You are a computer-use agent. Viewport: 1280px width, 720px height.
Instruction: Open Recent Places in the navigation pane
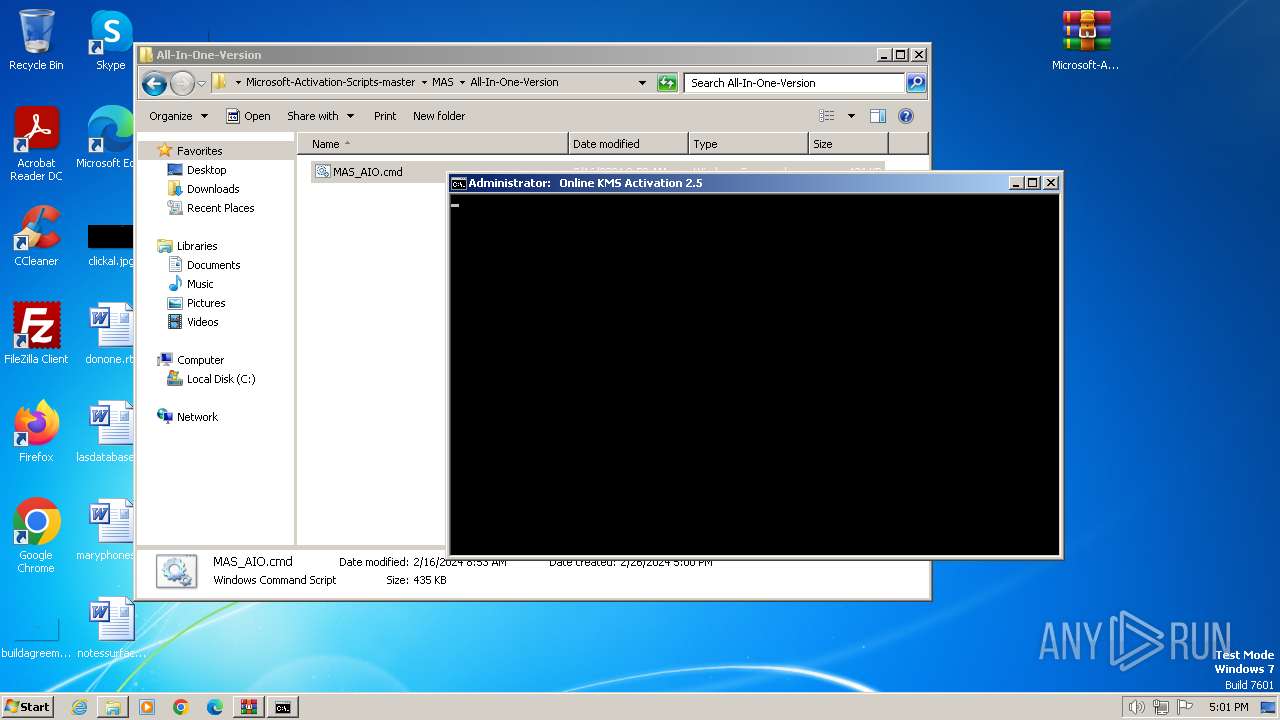click(x=220, y=208)
